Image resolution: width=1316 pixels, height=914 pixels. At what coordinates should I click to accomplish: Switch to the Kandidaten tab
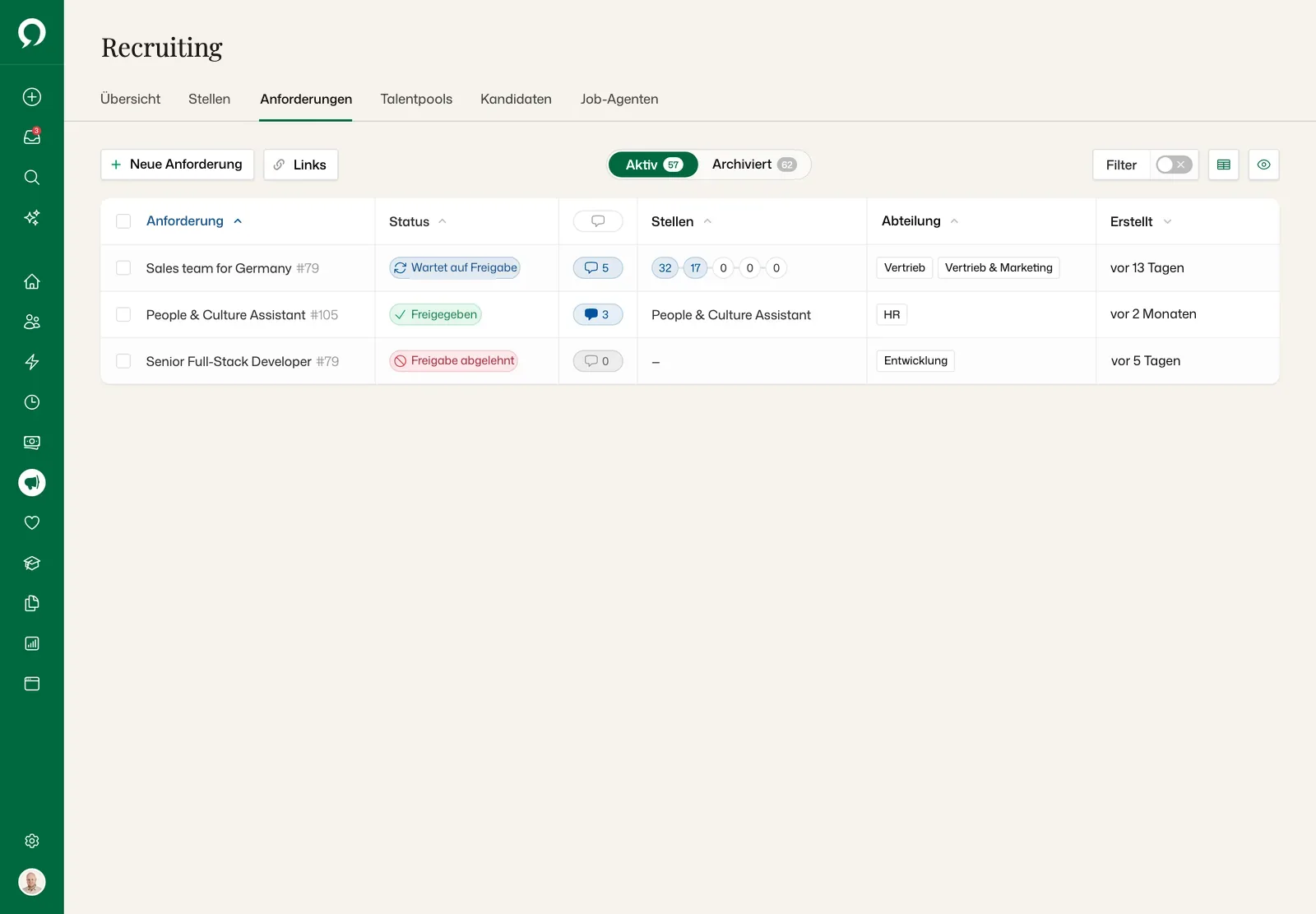coord(516,99)
